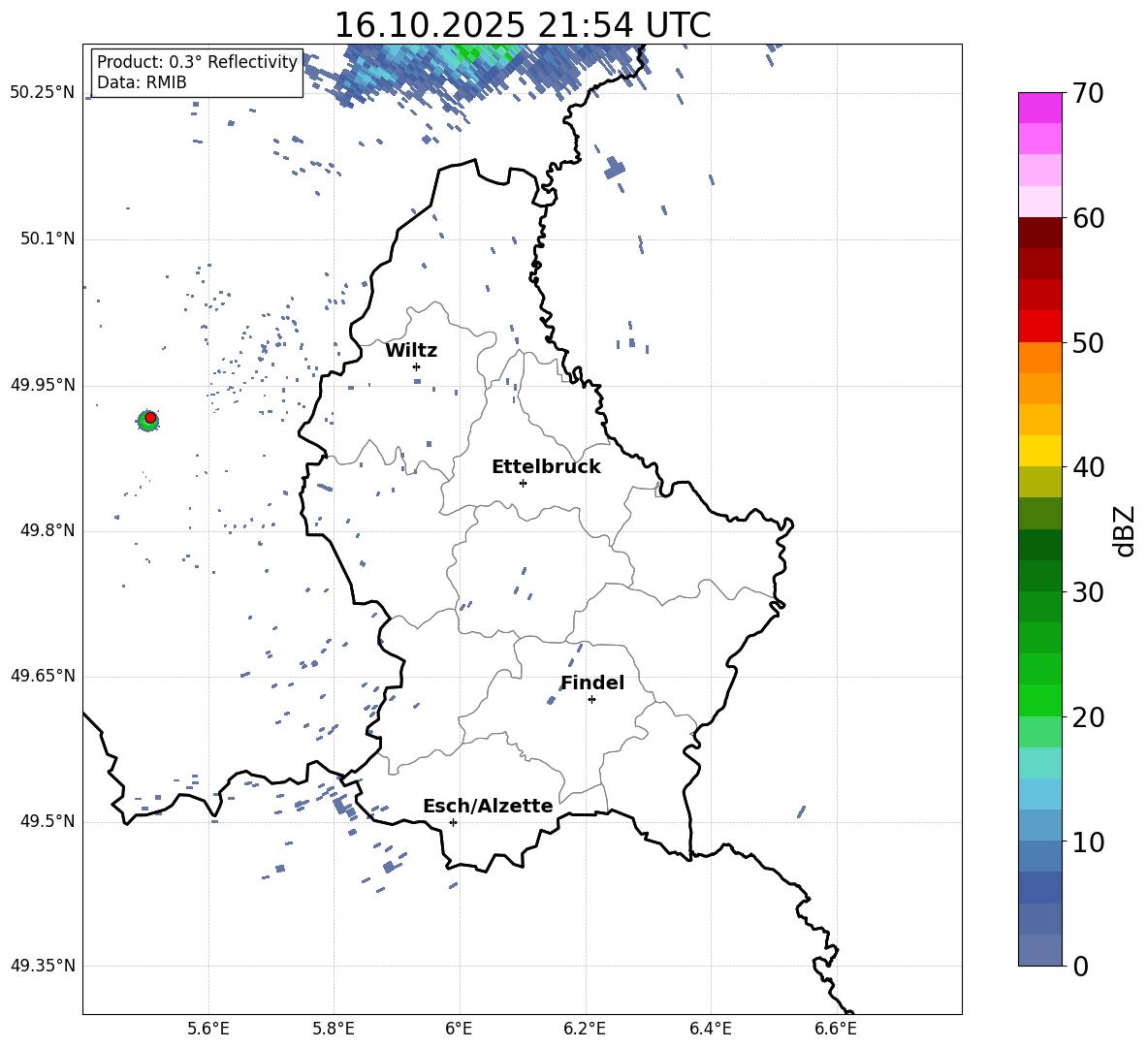Pick the yellow swatch at 40 dBZ
This screenshot has width=1148, height=1048.
[1039, 451]
